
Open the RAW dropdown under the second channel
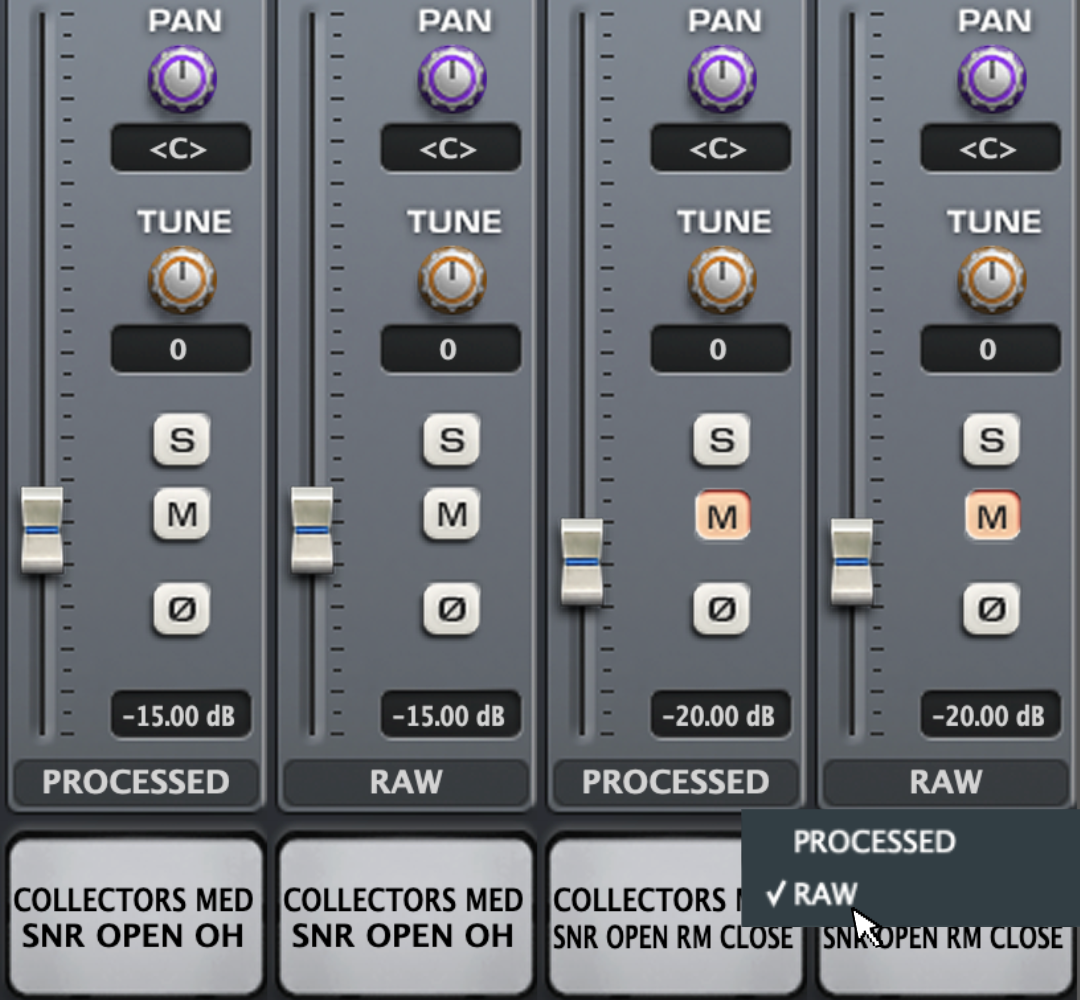(x=406, y=782)
